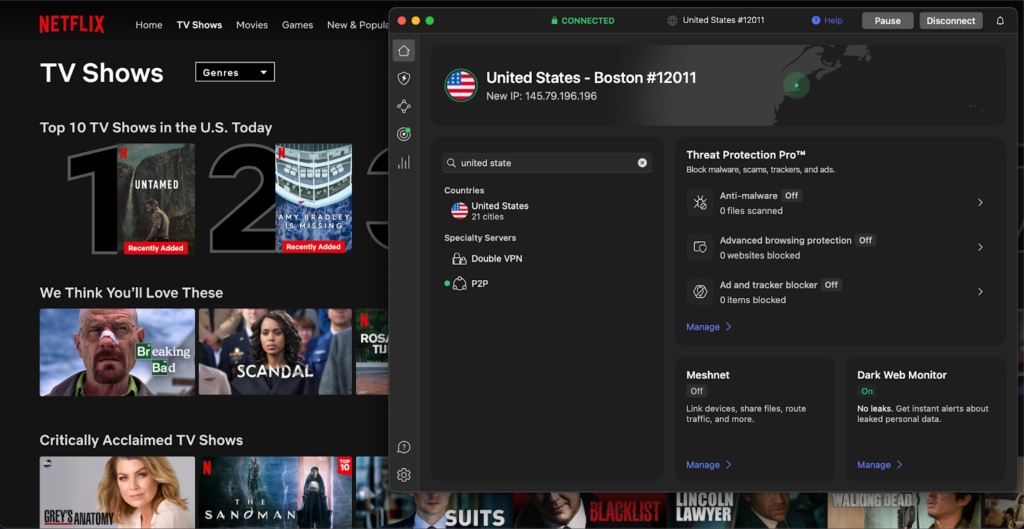Open the Netflix Genres dropdown

pos(235,72)
